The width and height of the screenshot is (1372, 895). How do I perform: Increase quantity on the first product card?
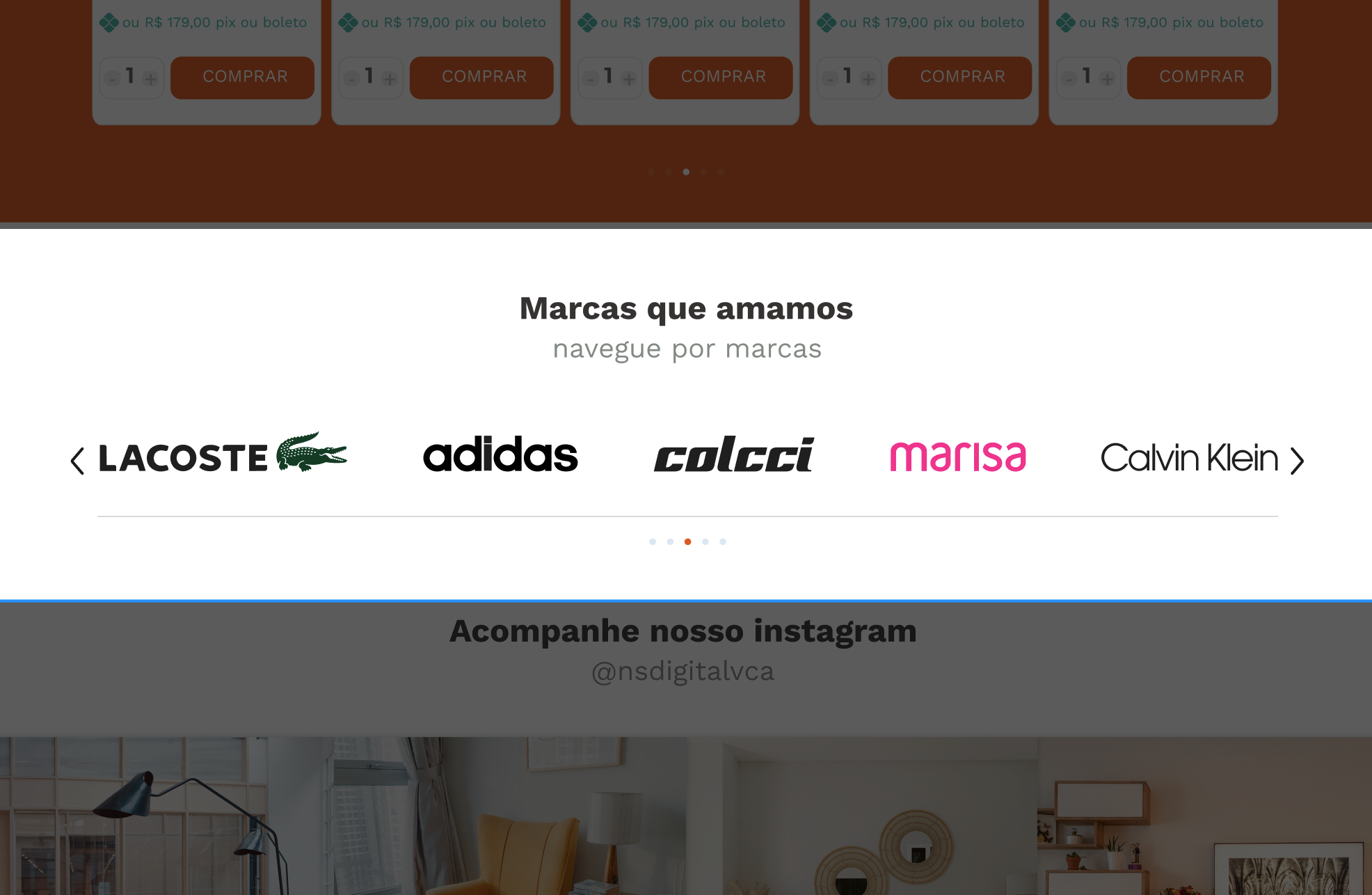150,79
